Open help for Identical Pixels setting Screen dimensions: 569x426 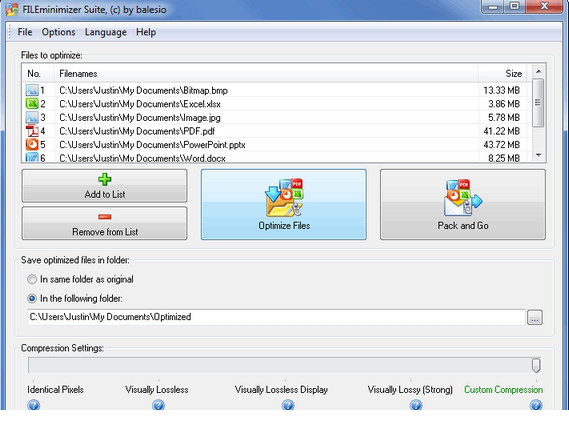point(33,405)
